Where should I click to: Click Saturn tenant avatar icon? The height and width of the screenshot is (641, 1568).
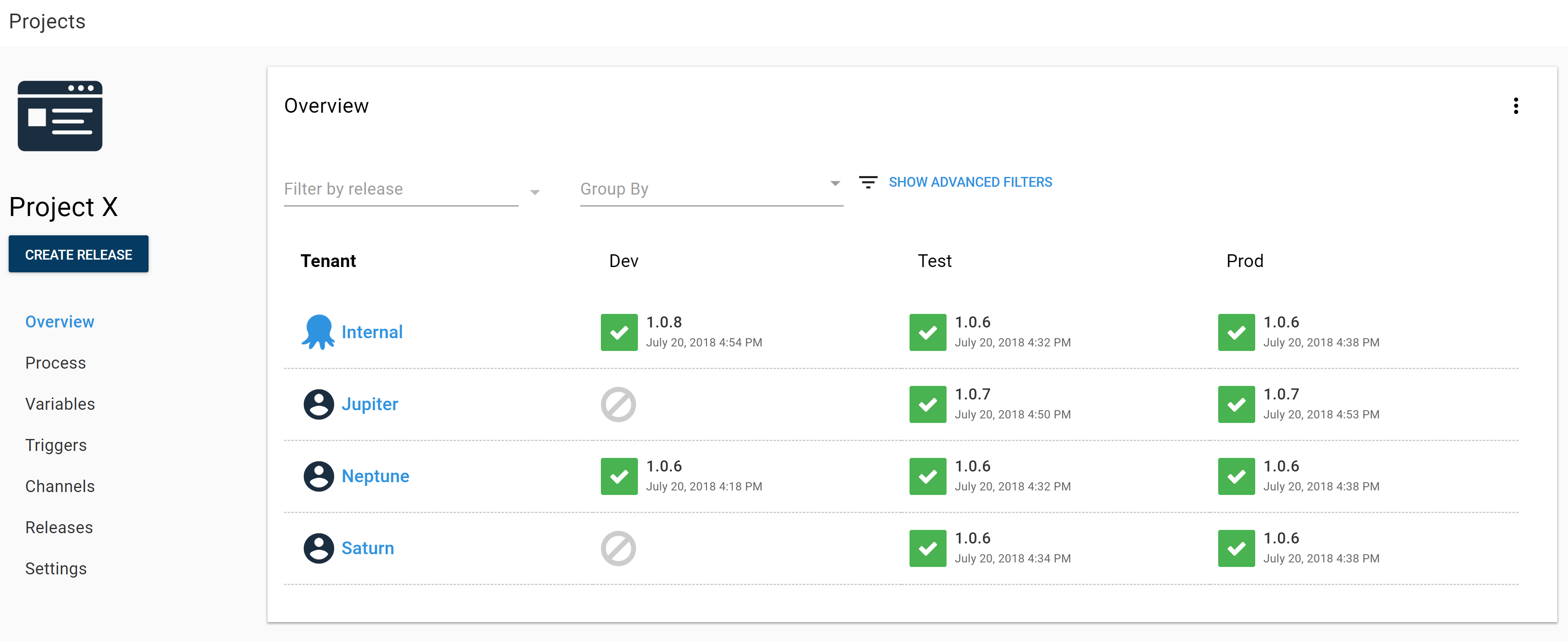[319, 548]
